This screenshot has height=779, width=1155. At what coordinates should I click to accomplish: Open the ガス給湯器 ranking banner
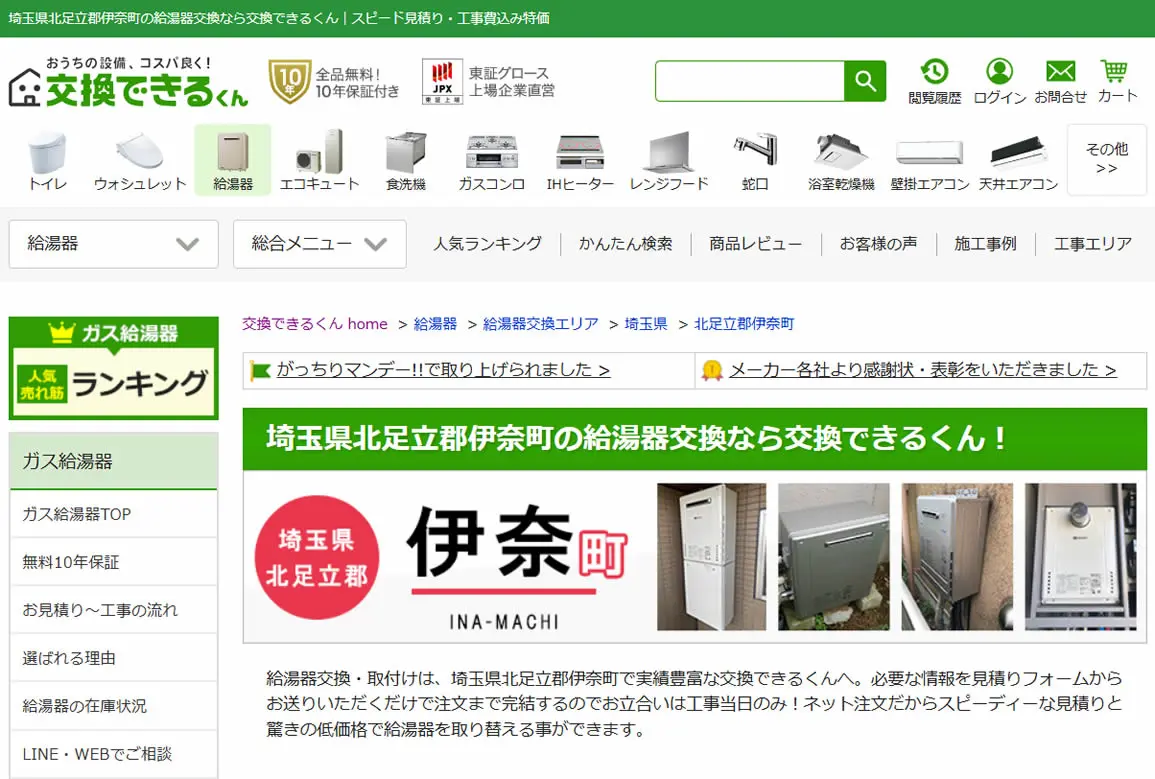113,368
